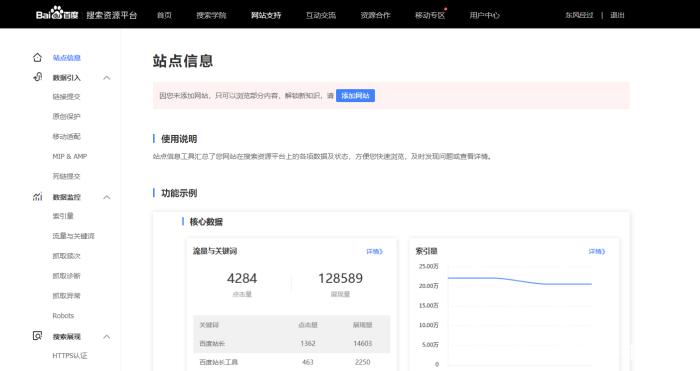Screen dimensions: 700x371
Task: Click the 核心数据 heading
Action: [x=206, y=221]
